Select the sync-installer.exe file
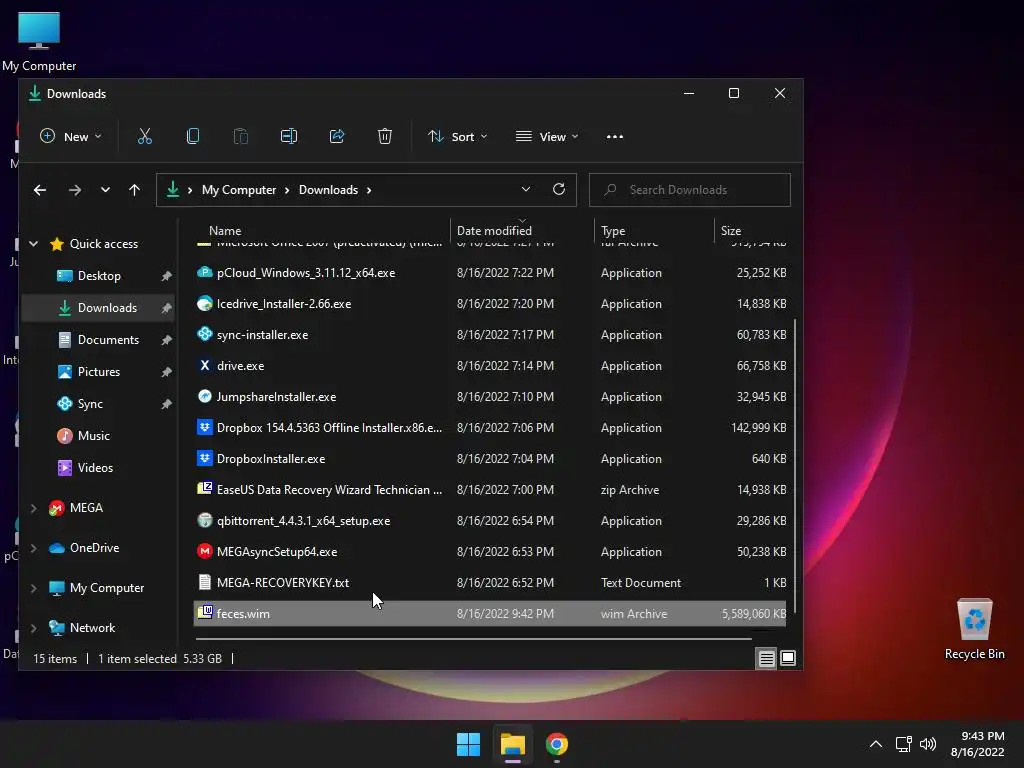Screen dimensions: 1024x768 tap(490, 334)
